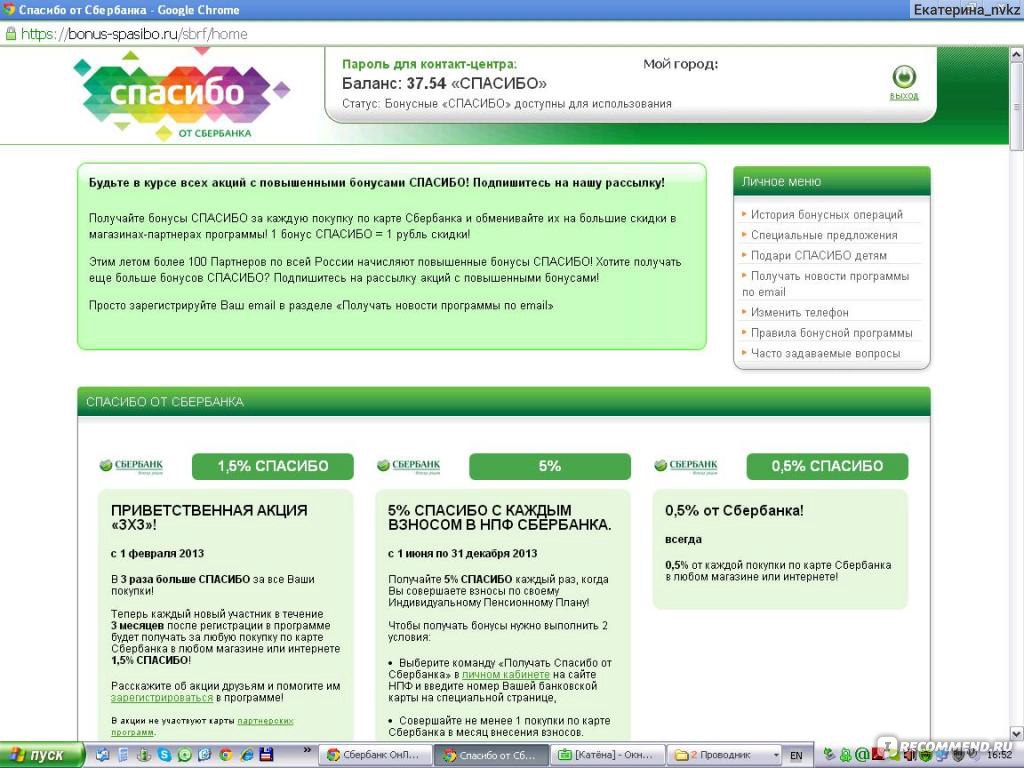Open the Проводник taskbar group
The image size is (1024, 768).
tap(725, 756)
